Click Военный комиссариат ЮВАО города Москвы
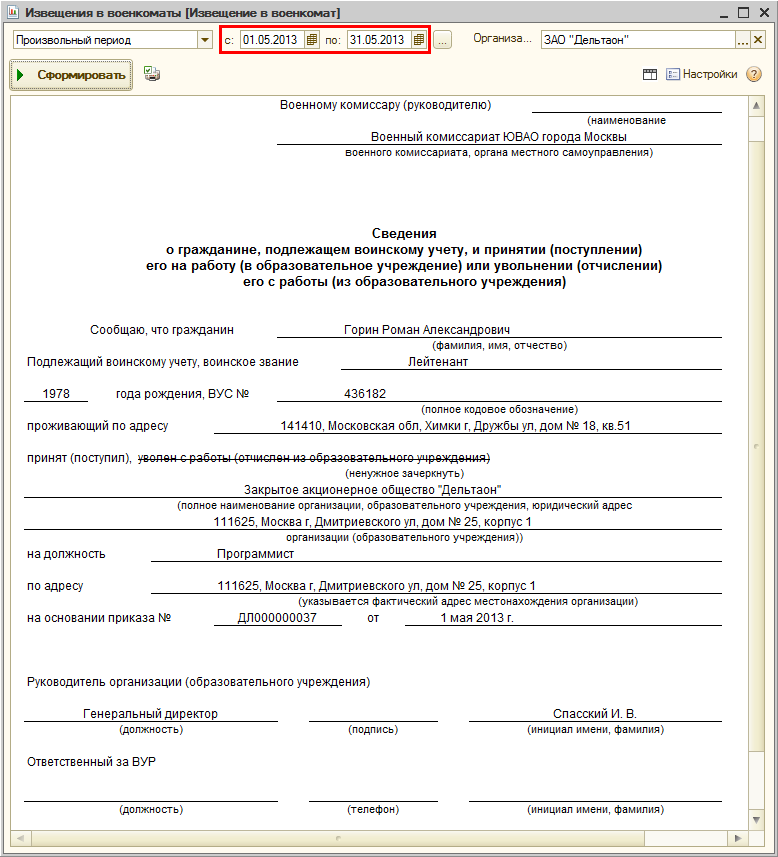 tap(499, 137)
